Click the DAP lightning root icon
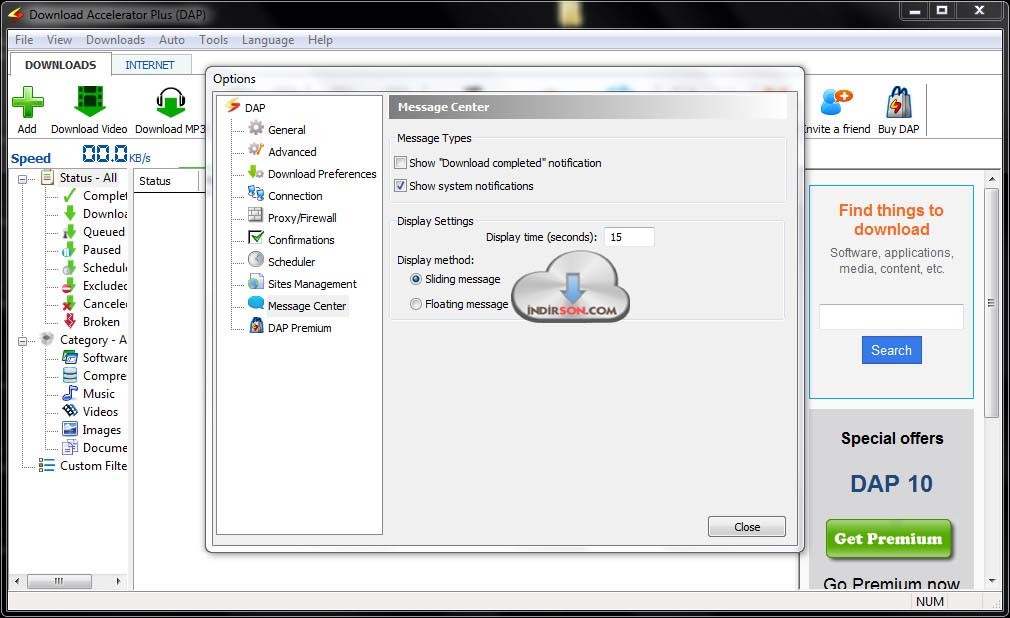 233,106
